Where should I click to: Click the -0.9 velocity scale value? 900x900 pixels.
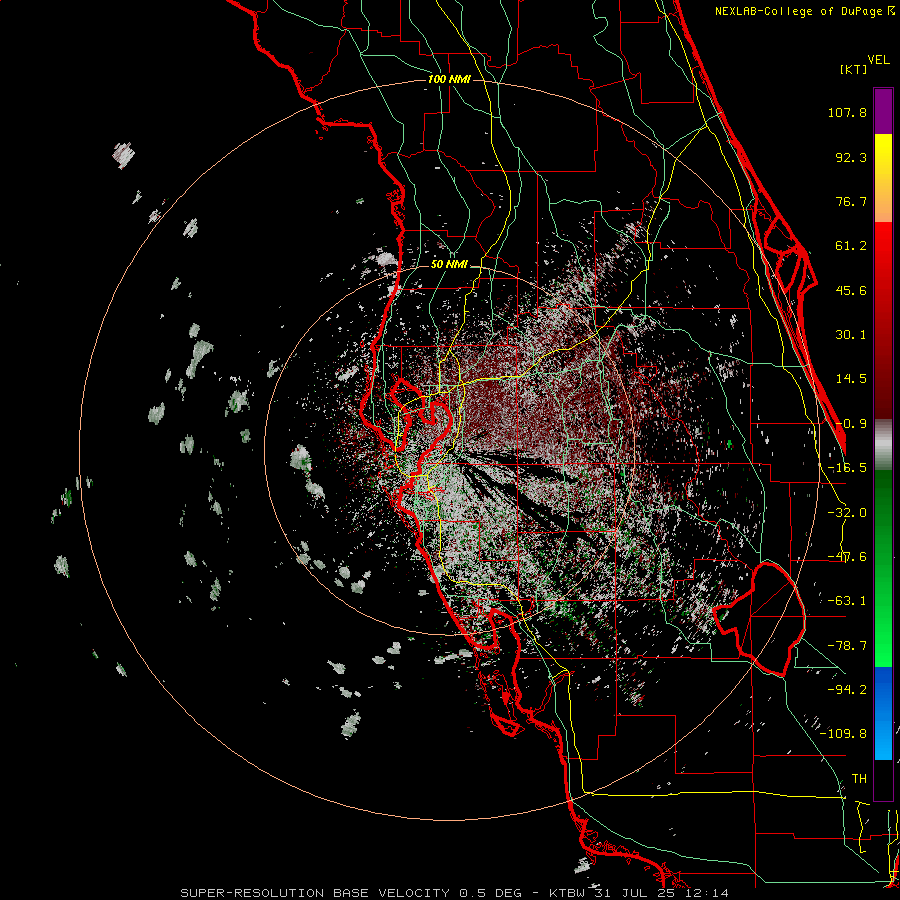851,424
